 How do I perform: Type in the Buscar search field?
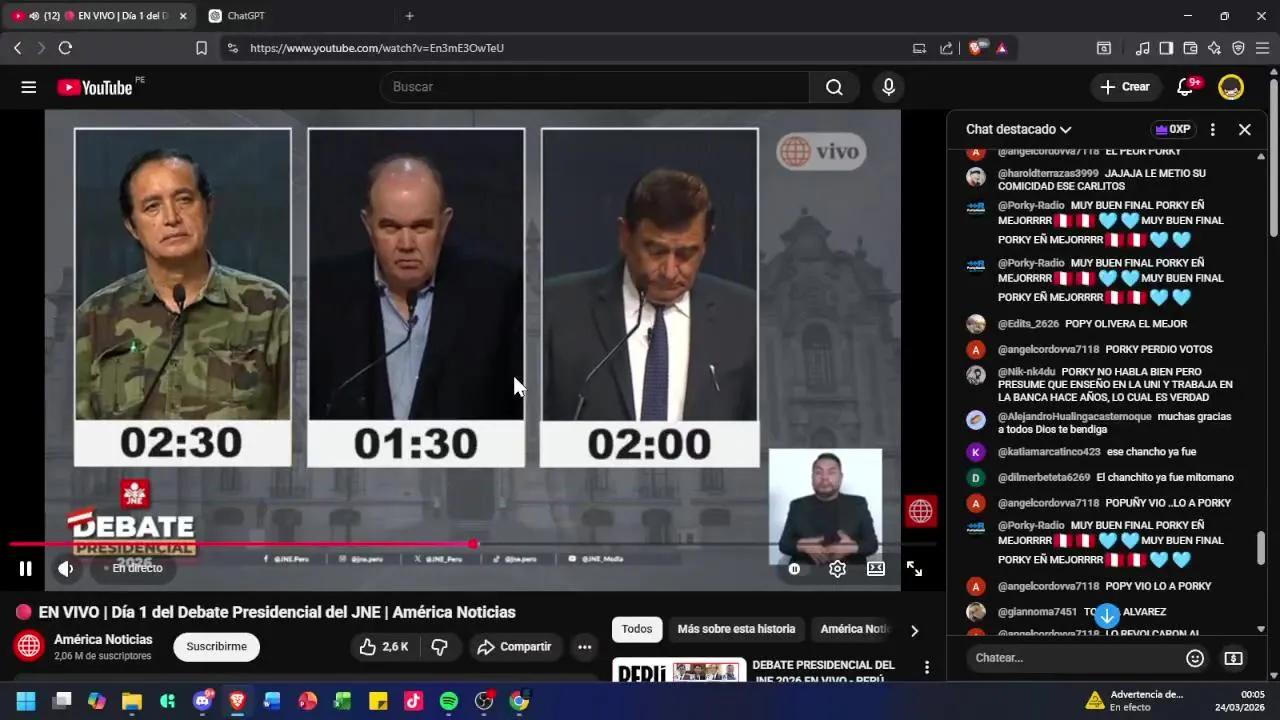tap(595, 87)
